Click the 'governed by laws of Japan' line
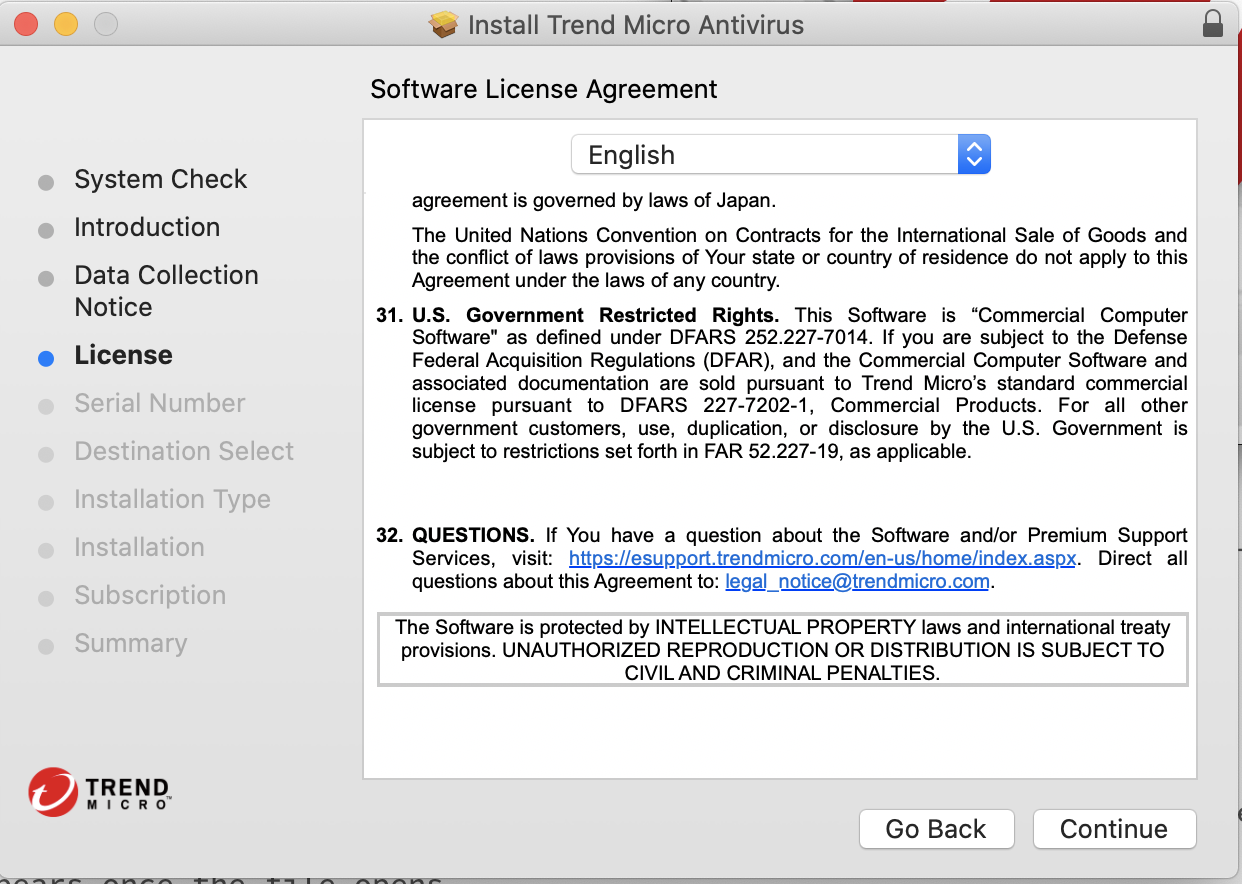Screen dimensions: 1242x884 pos(594,200)
